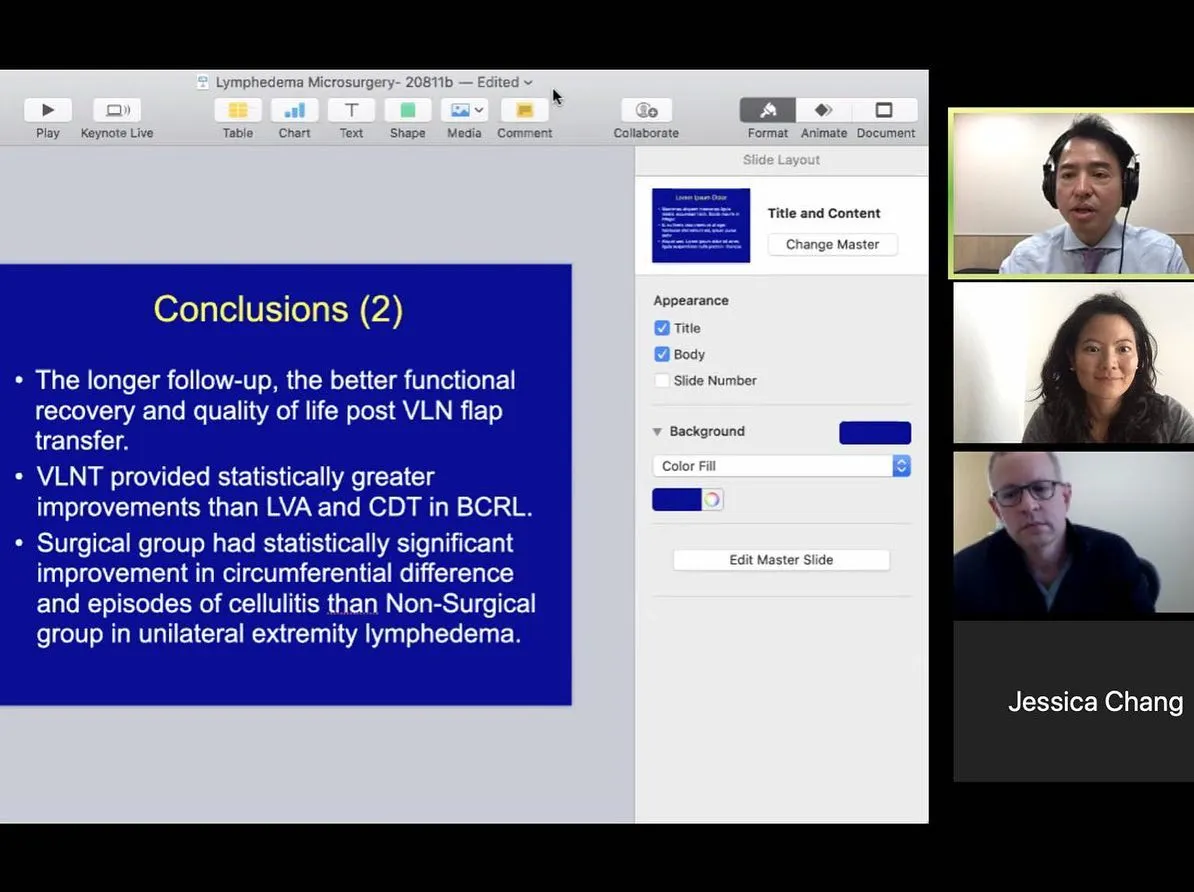Collapse the Background section disclosure triangle
1194x892 pixels.
coord(657,432)
